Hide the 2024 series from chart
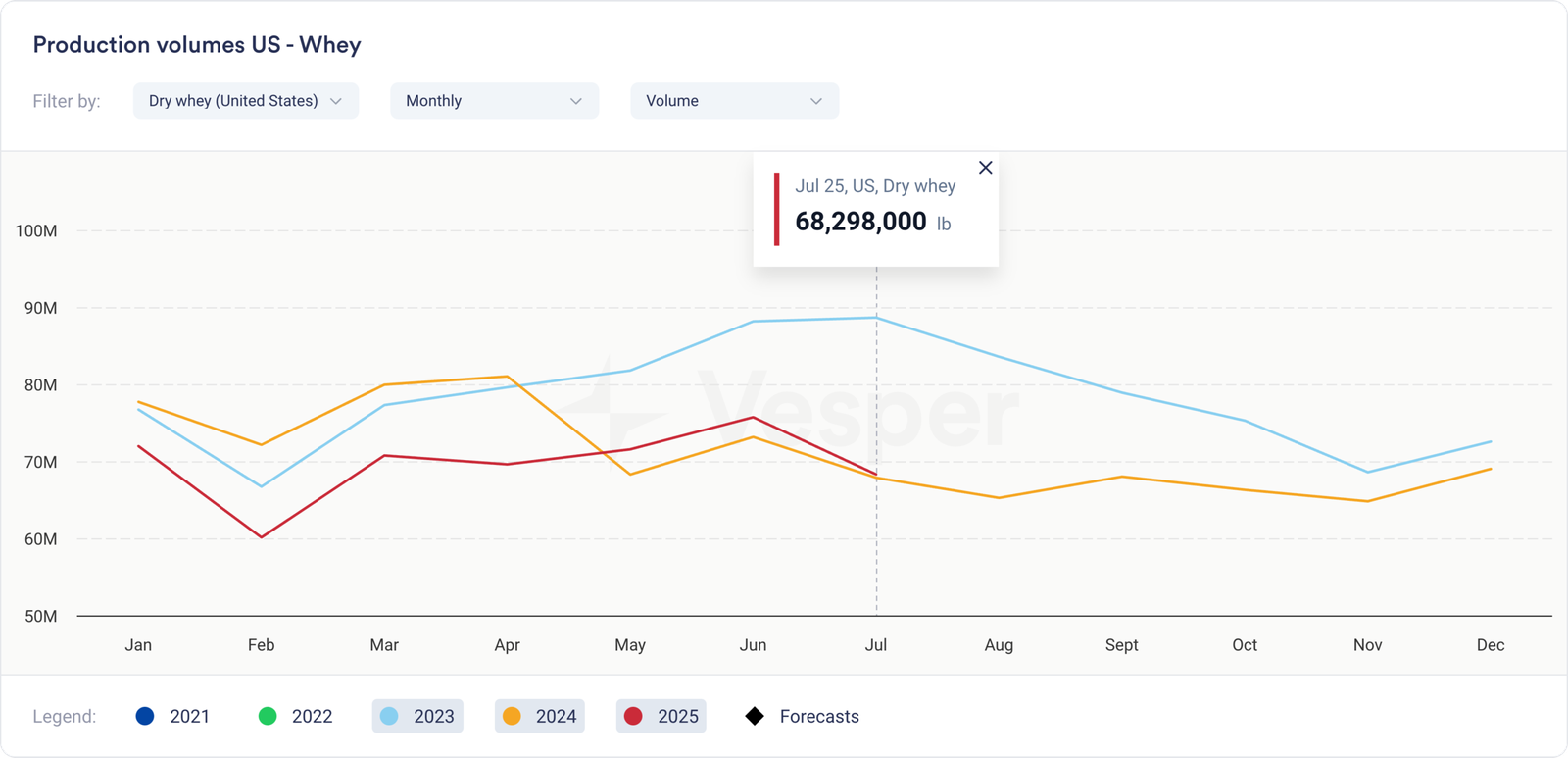This screenshot has height=758, width=1568. click(540, 717)
